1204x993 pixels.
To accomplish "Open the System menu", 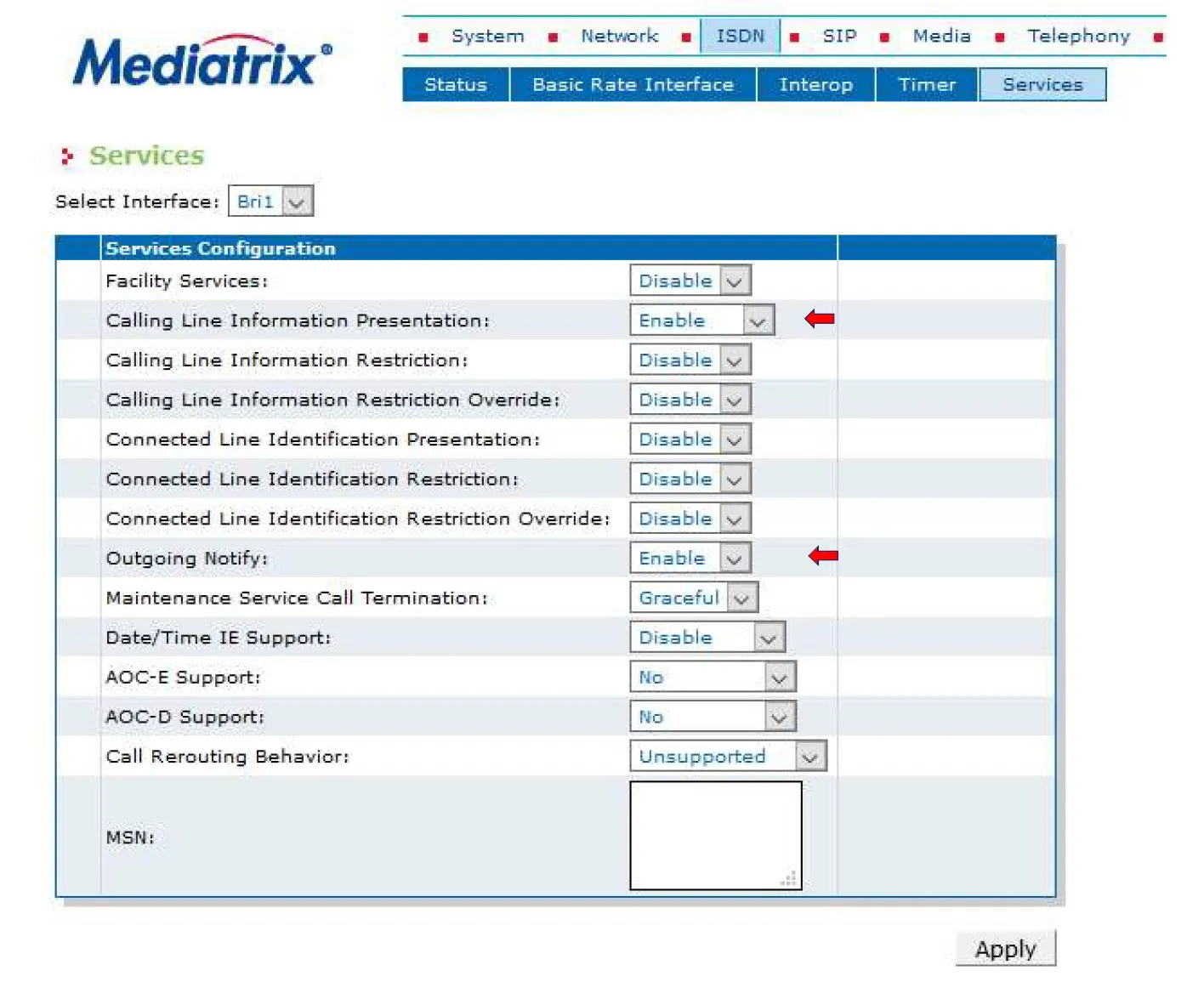I will pyautogui.click(x=487, y=37).
